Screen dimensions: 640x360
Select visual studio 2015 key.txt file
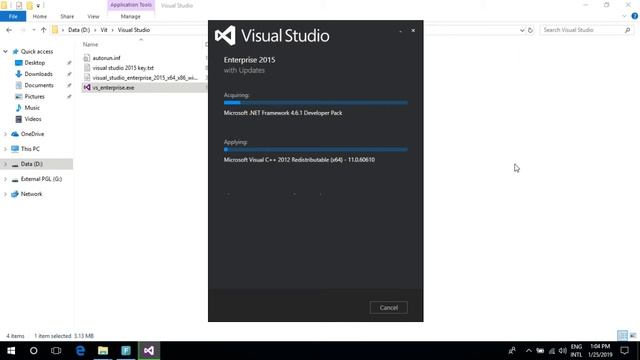[x=123, y=68]
